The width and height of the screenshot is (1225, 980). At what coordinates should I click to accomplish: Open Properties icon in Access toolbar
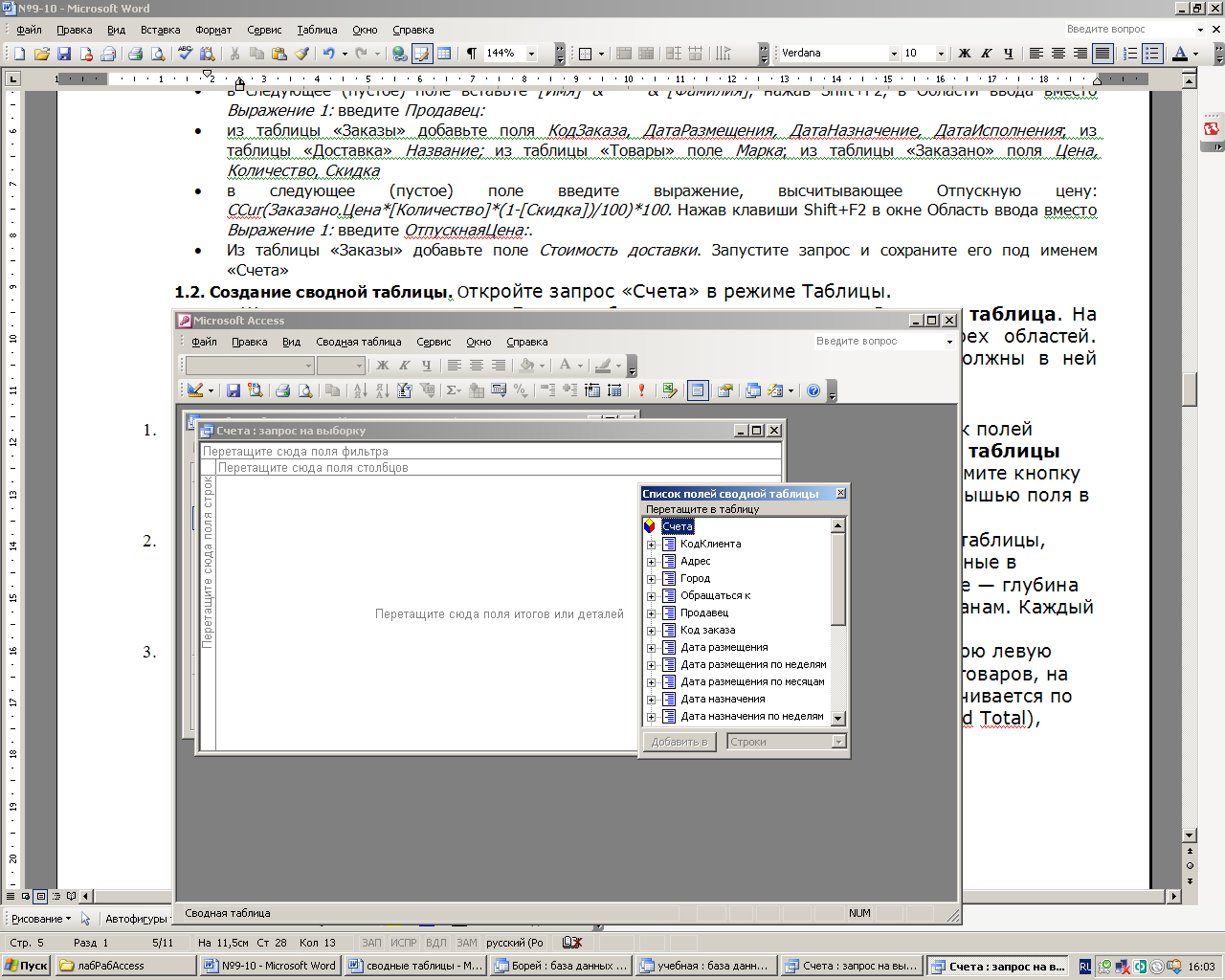[x=724, y=390]
